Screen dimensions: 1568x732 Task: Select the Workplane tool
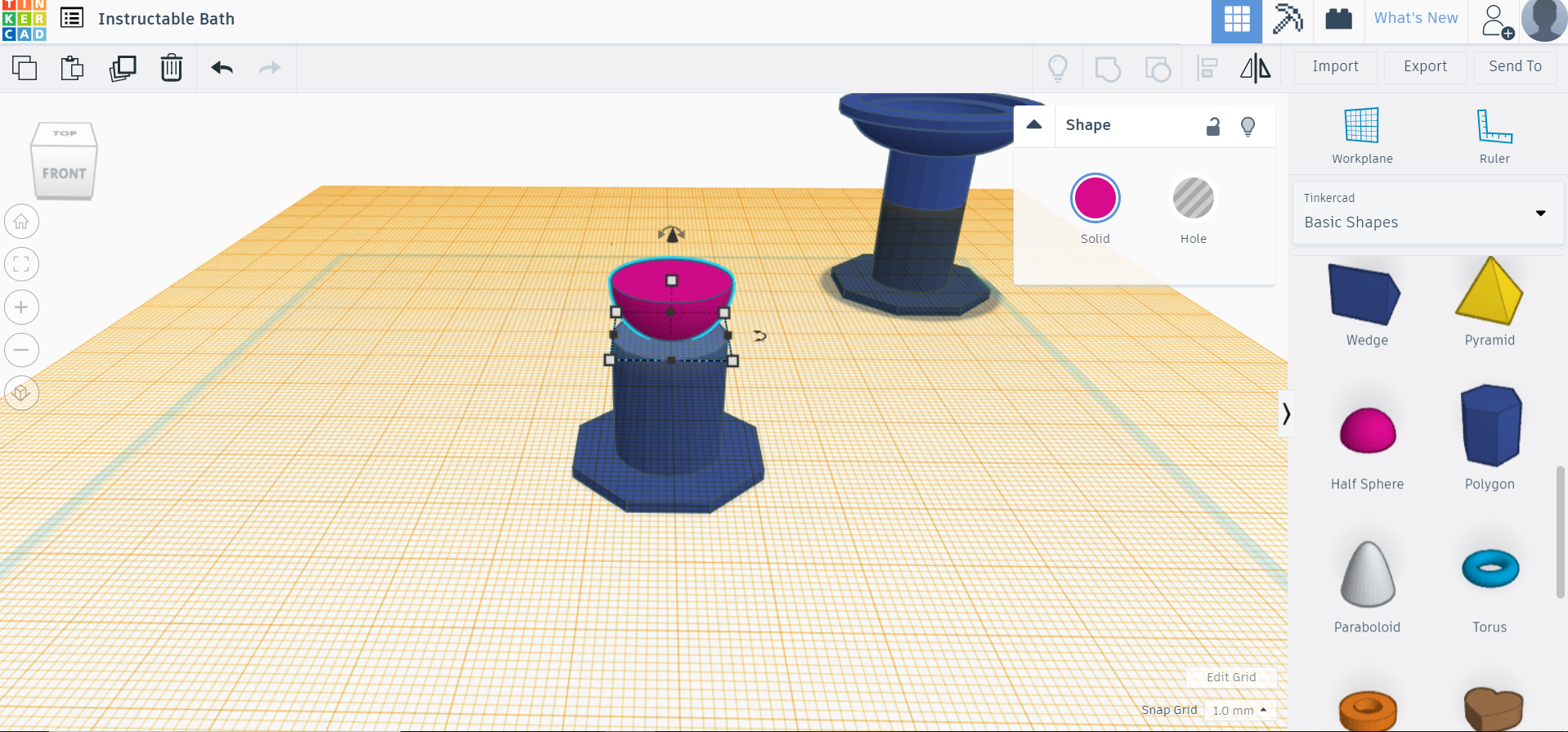(x=1362, y=136)
